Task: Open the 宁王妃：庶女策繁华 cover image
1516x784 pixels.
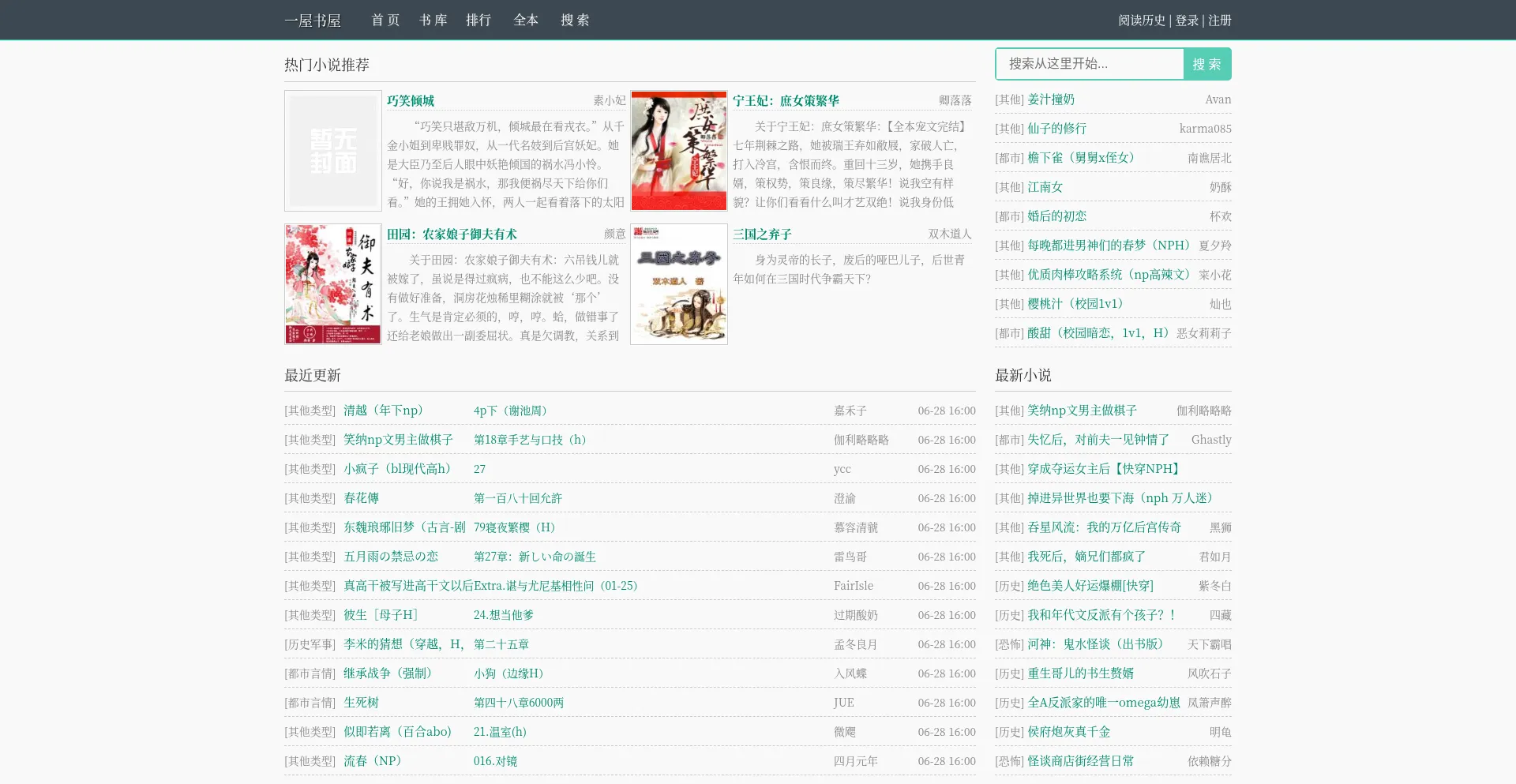Action: 679,151
